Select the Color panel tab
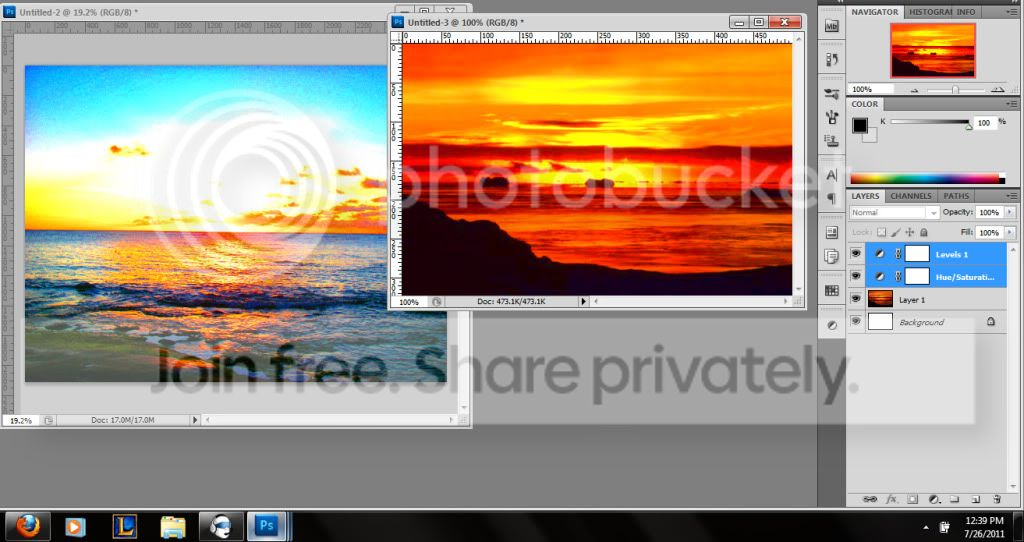 pyautogui.click(x=865, y=104)
